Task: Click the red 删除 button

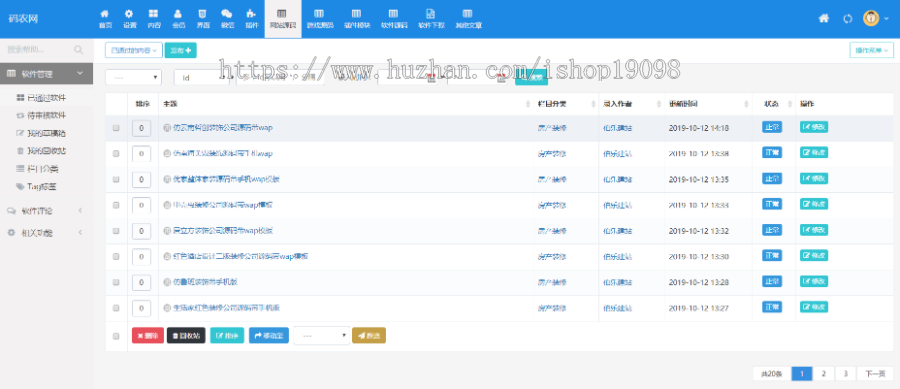Action: click(x=148, y=336)
